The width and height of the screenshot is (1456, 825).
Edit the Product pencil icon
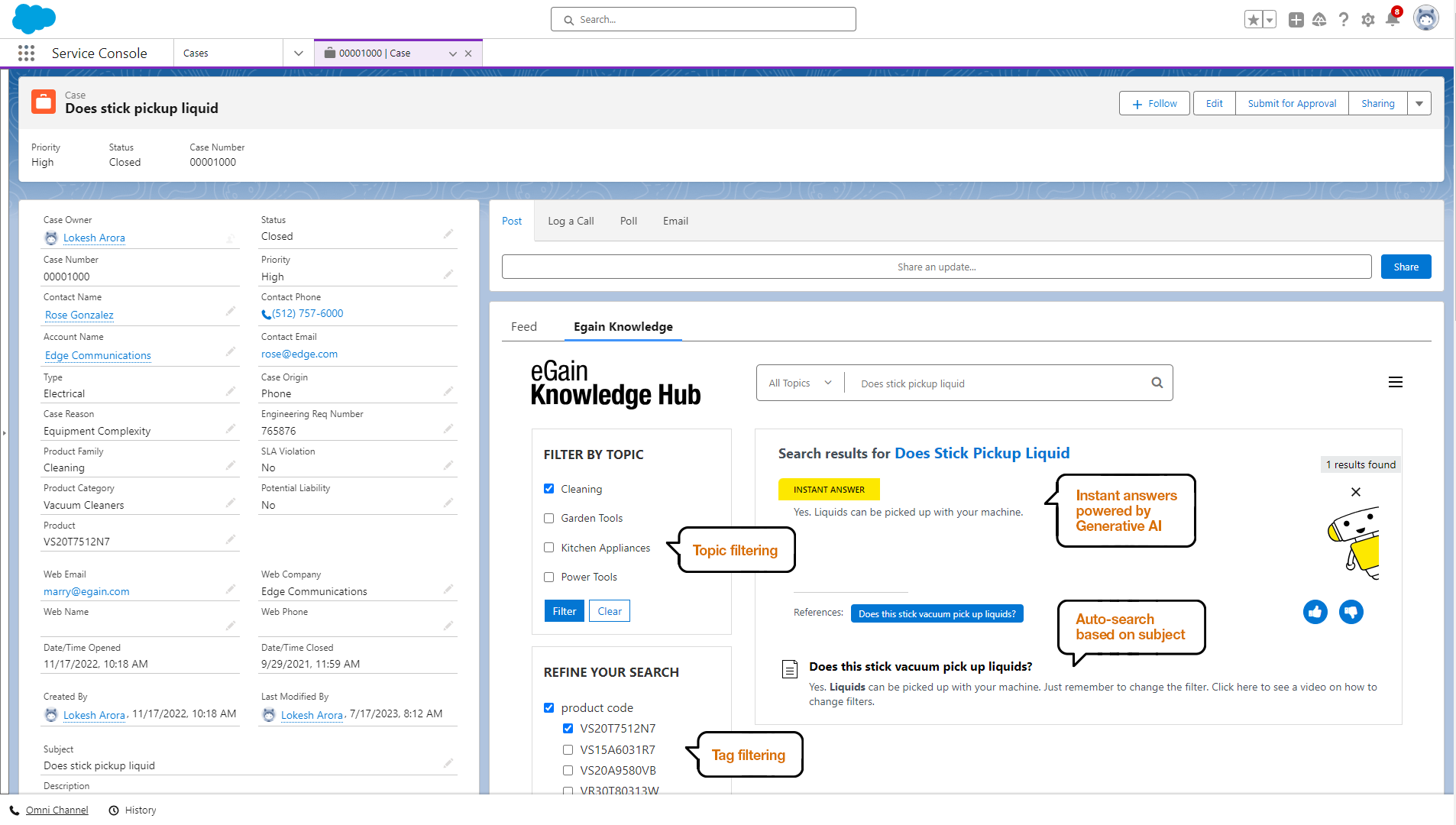pos(231,539)
